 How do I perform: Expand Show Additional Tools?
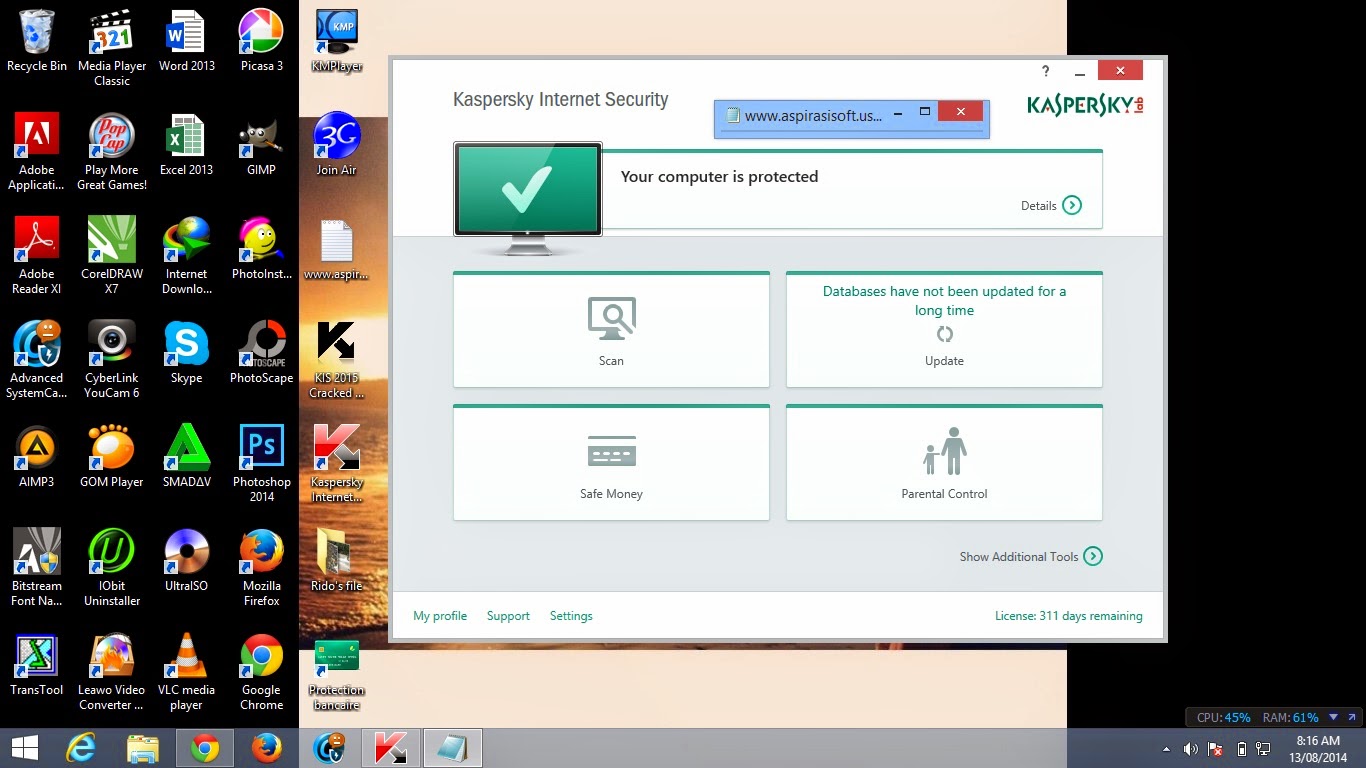click(x=1031, y=556)
